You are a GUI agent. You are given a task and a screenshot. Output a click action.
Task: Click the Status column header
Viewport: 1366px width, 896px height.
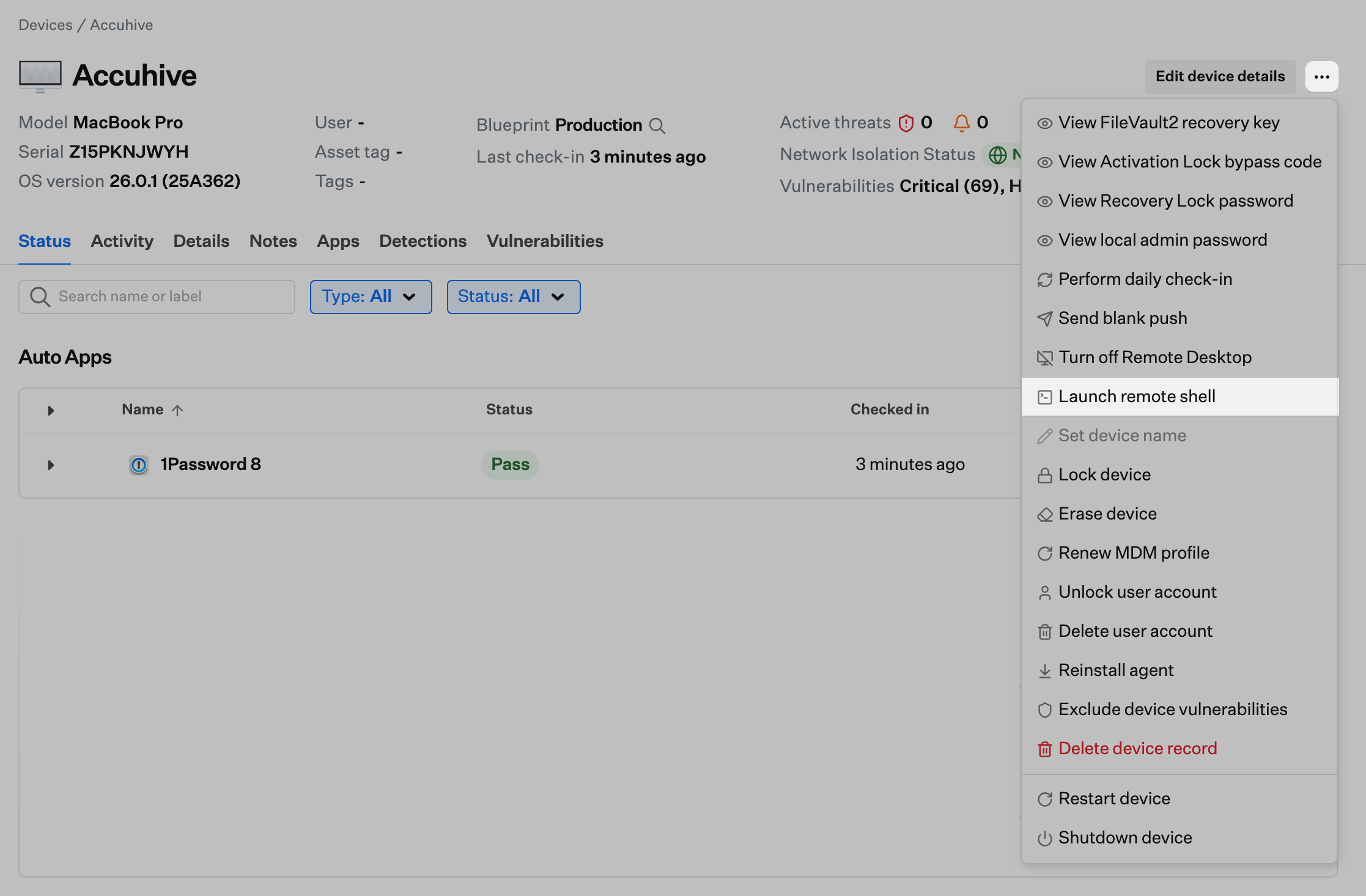509,409
